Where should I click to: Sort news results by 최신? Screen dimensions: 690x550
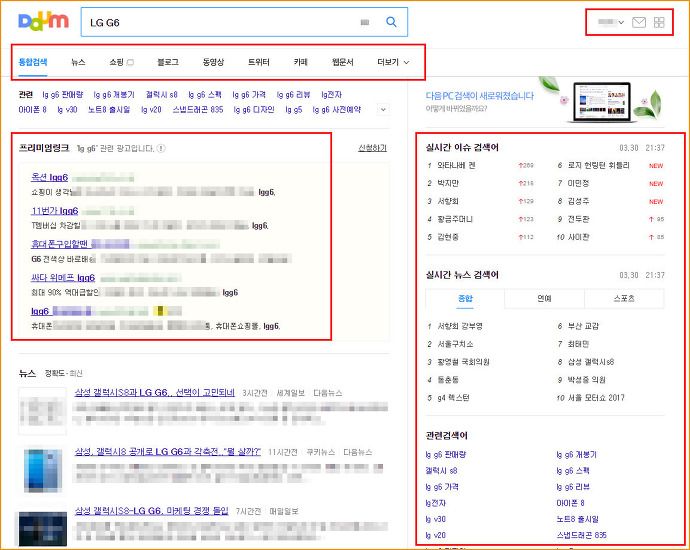[76, 373]
